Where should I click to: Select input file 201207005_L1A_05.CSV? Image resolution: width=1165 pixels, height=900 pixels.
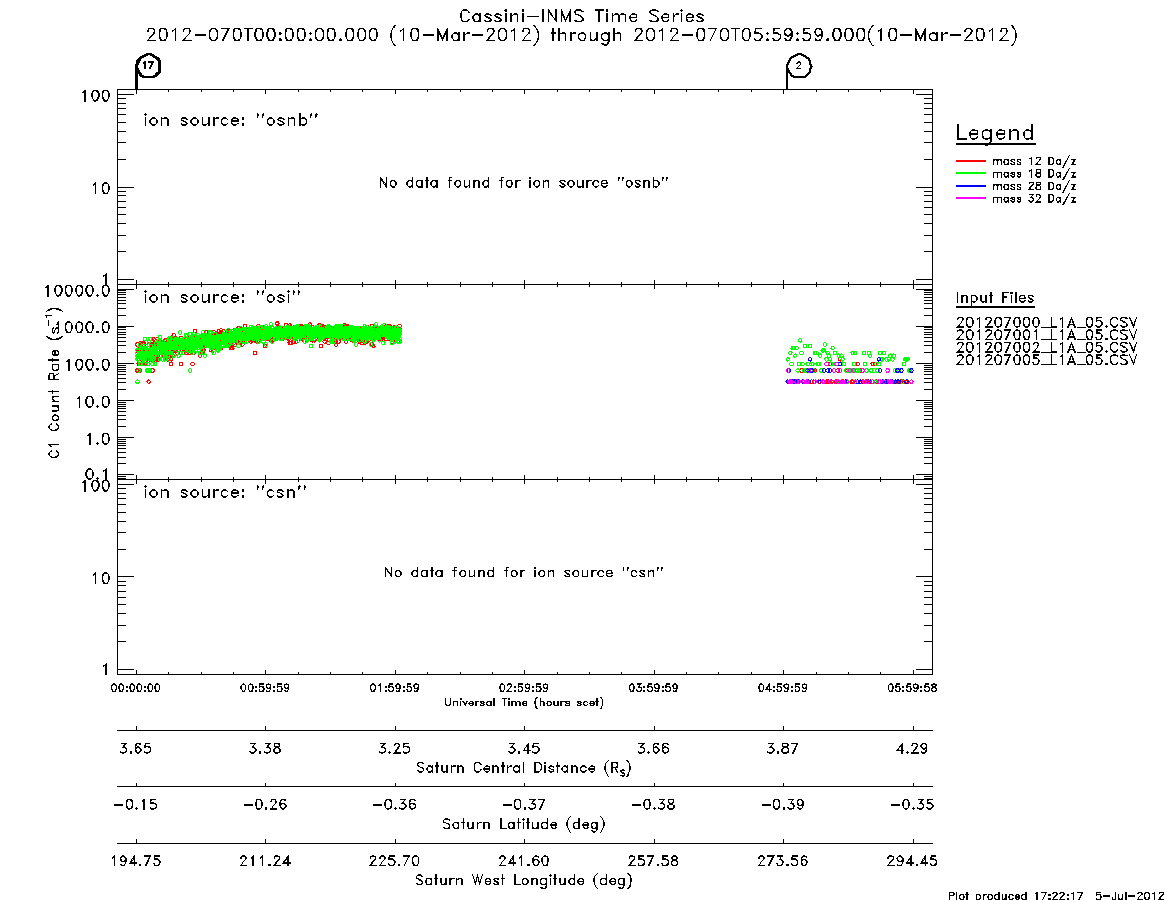click(1046, 360)
